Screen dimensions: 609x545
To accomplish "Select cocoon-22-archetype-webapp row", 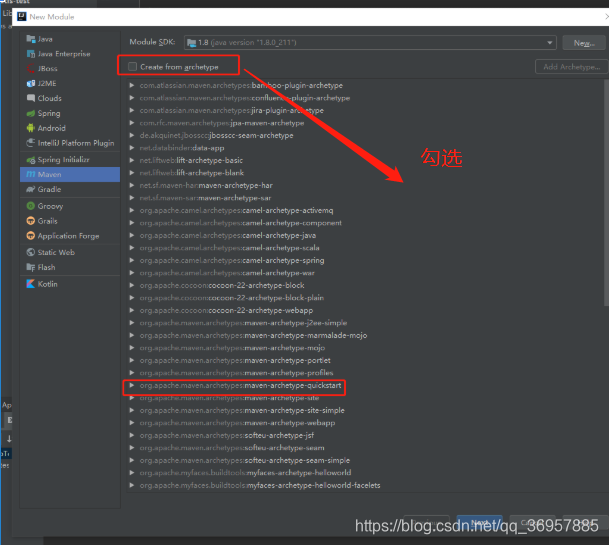I will pyautogui.click(x=226, y=310).
